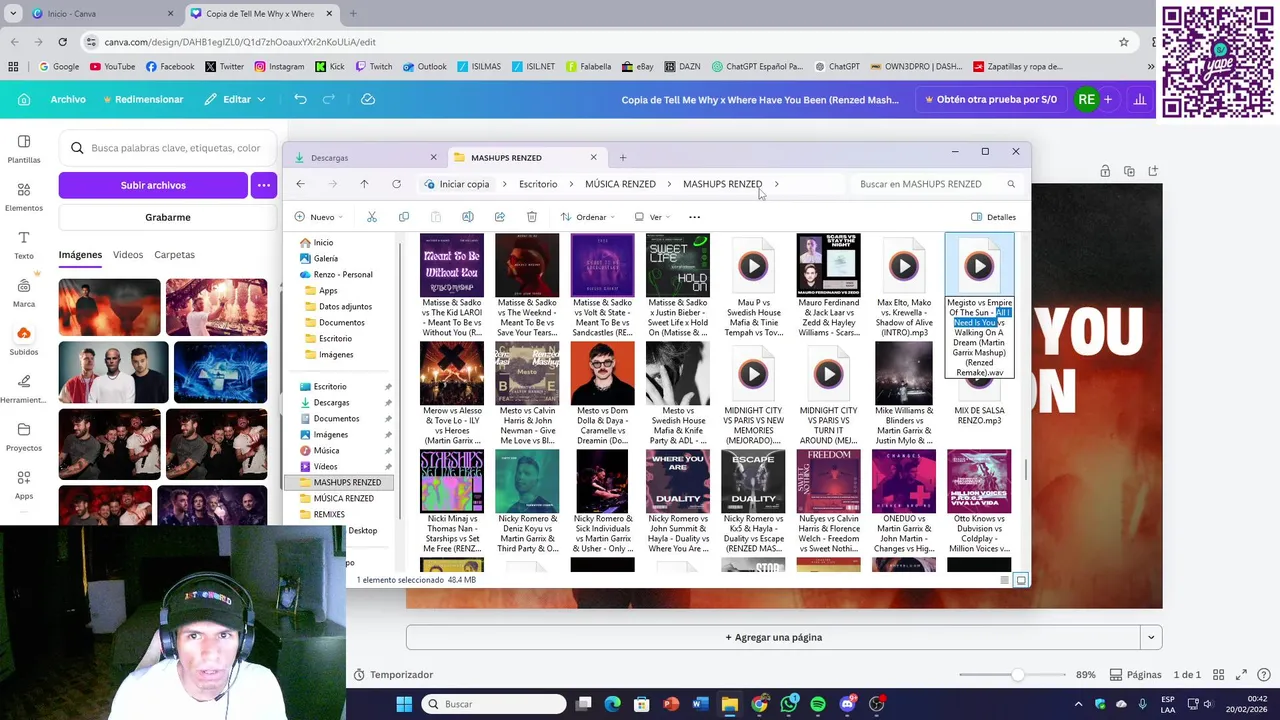Open Canva analytics chart icon

click(1139, 100)
